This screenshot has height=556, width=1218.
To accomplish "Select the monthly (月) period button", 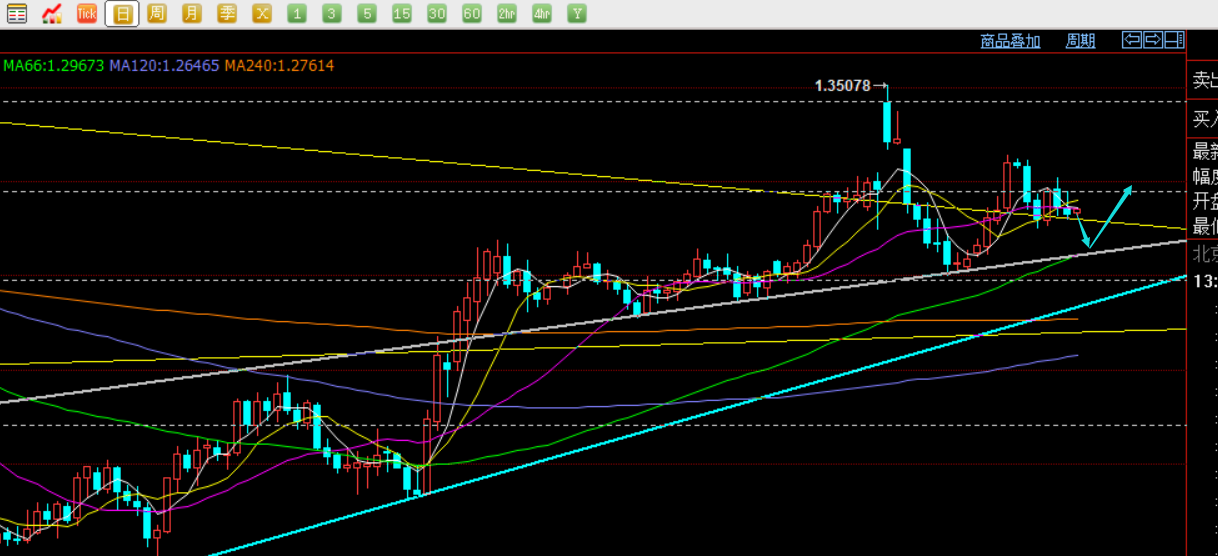I will (192, 14).
